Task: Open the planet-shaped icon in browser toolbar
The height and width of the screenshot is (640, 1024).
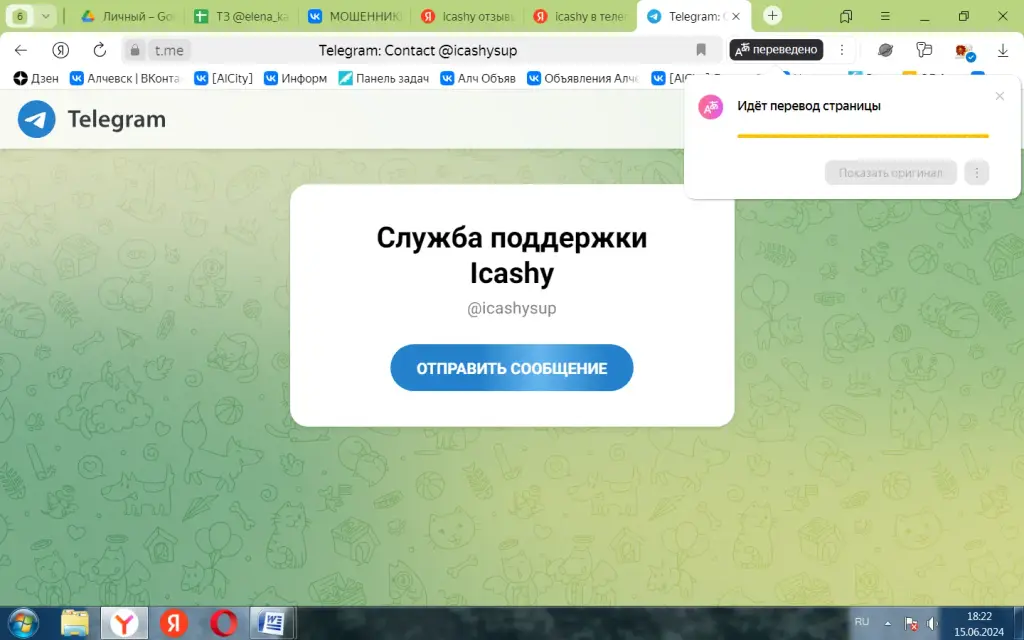Action: tap(885, 50)
